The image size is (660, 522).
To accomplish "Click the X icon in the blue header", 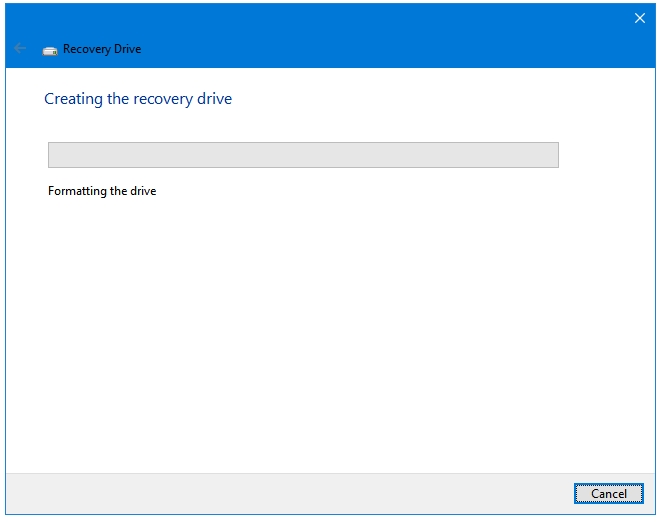I will 639,18.
